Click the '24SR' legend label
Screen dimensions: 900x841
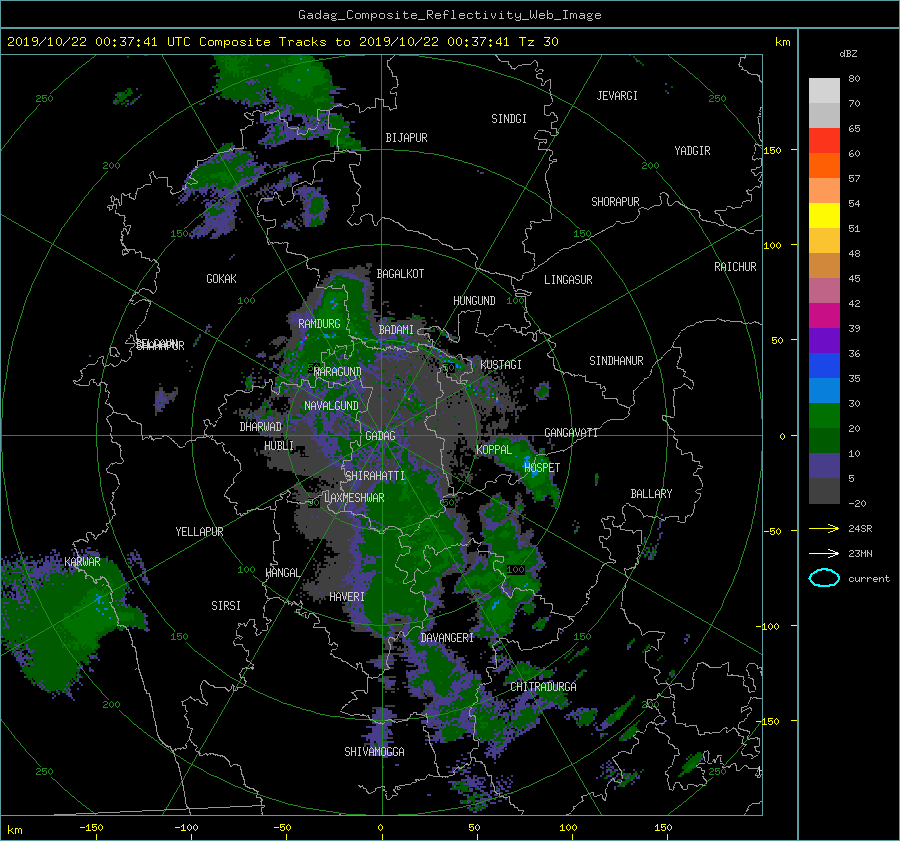click(860, 528)
